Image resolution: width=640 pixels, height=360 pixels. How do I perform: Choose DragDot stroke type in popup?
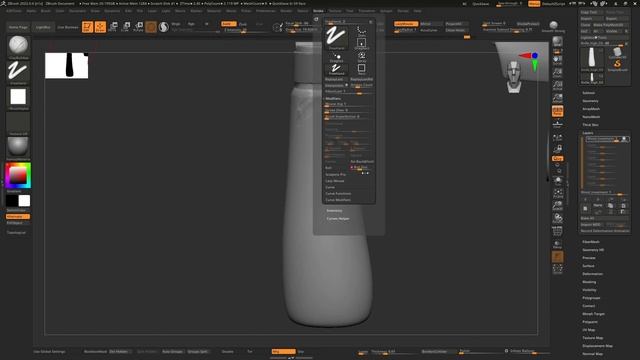click(336, 57)
